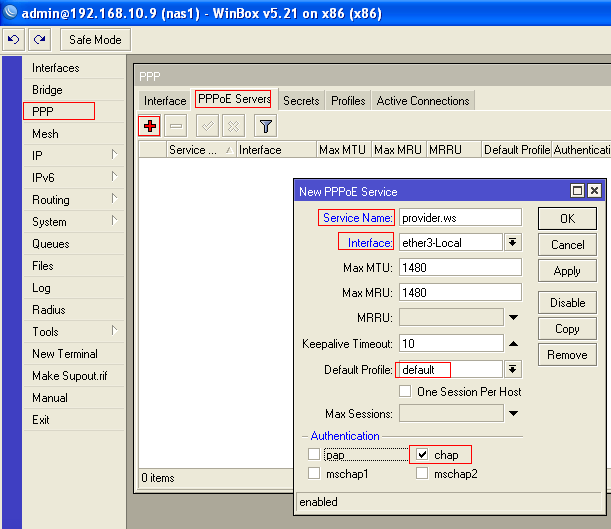611x529 pixels.
Task: Click the red plus add button
Action: pyautogui.click(x=149, y=126)
